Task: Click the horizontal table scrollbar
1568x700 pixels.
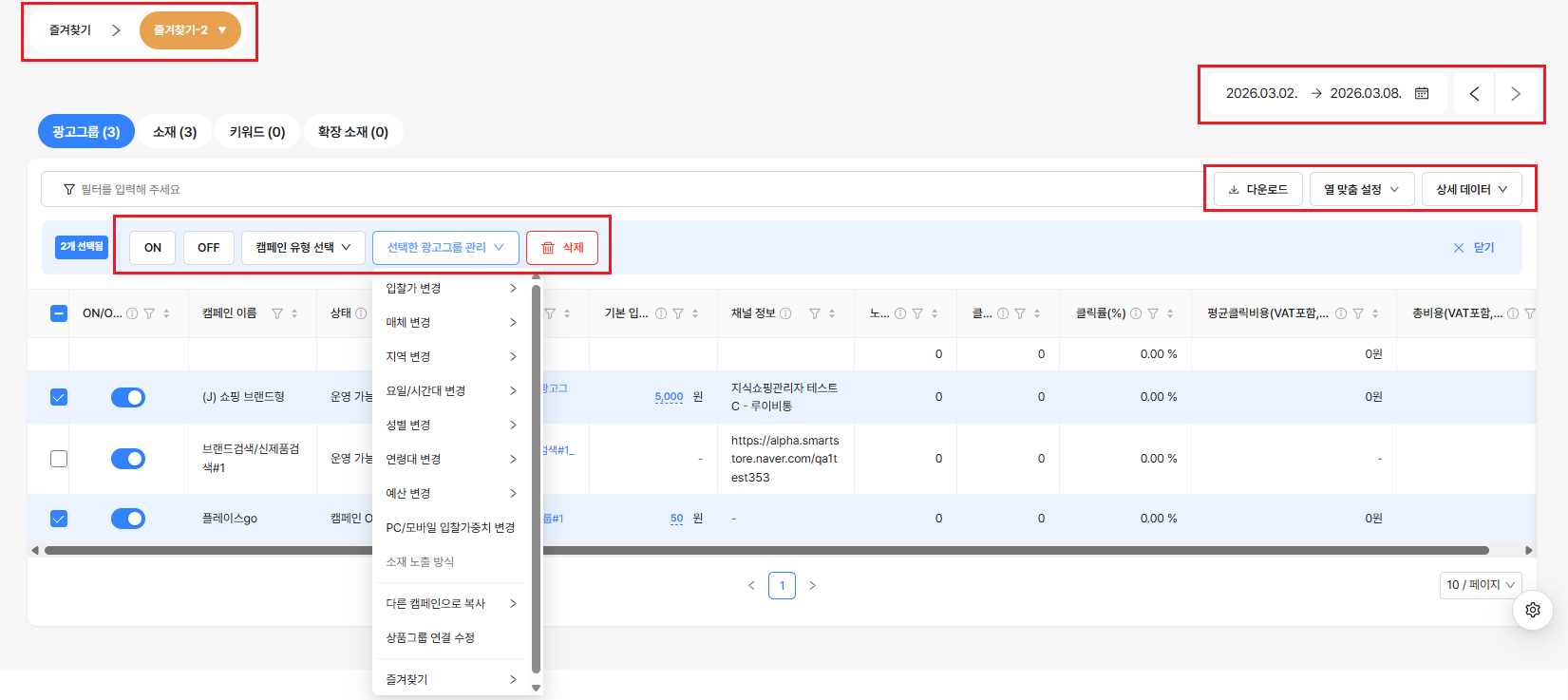Action: [x=766, y=550]
